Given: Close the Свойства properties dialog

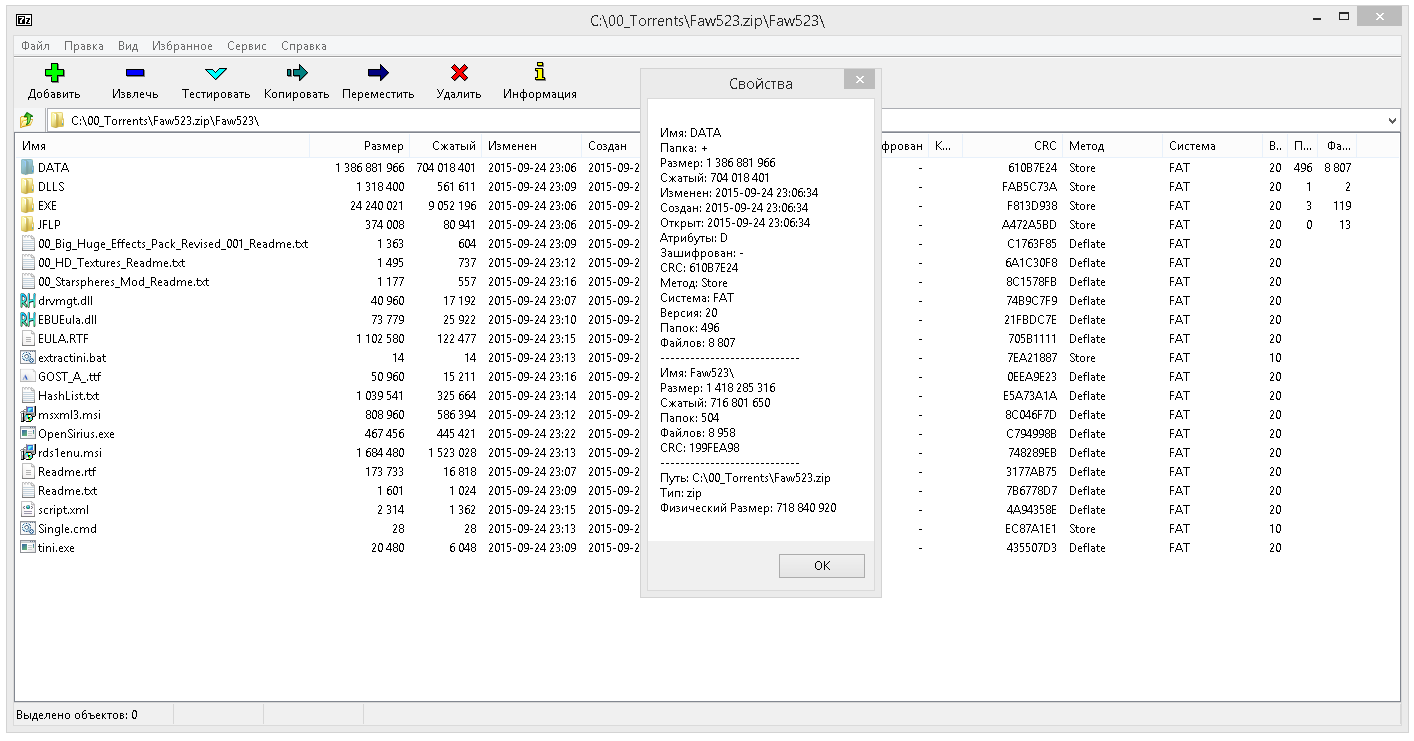Looking at the screenshot, I should coord(859,80).
